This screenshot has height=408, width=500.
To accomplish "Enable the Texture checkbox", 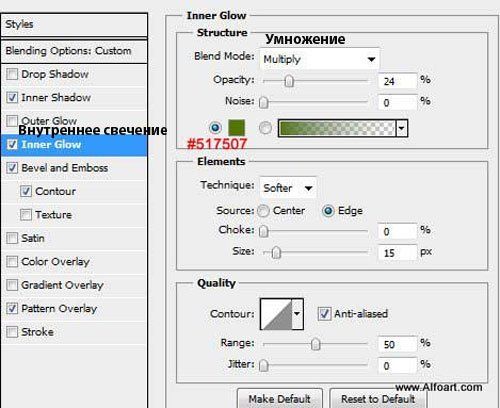I will (x=26, y=215).
